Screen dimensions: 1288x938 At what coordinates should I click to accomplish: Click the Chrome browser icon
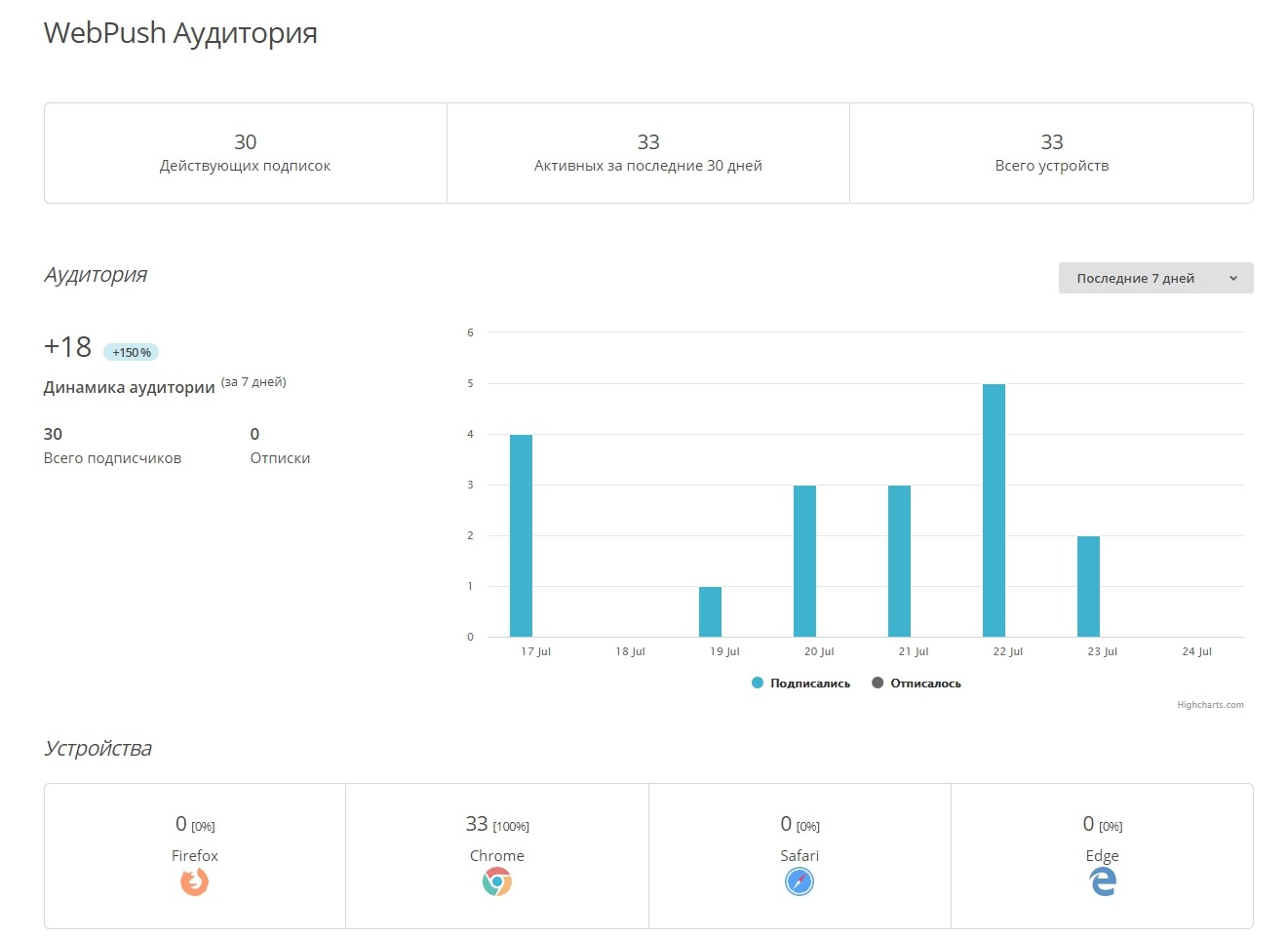[497, 882]
